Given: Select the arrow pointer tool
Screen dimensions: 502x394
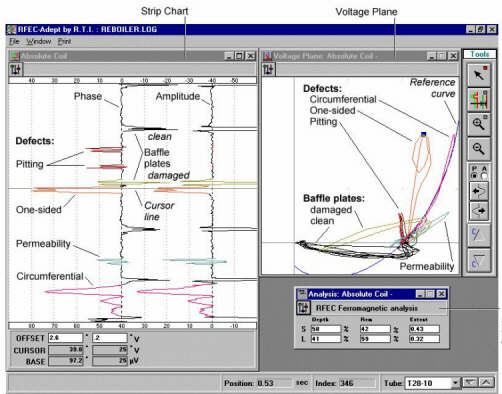Looking at the screenshot, I should (479, 75).
